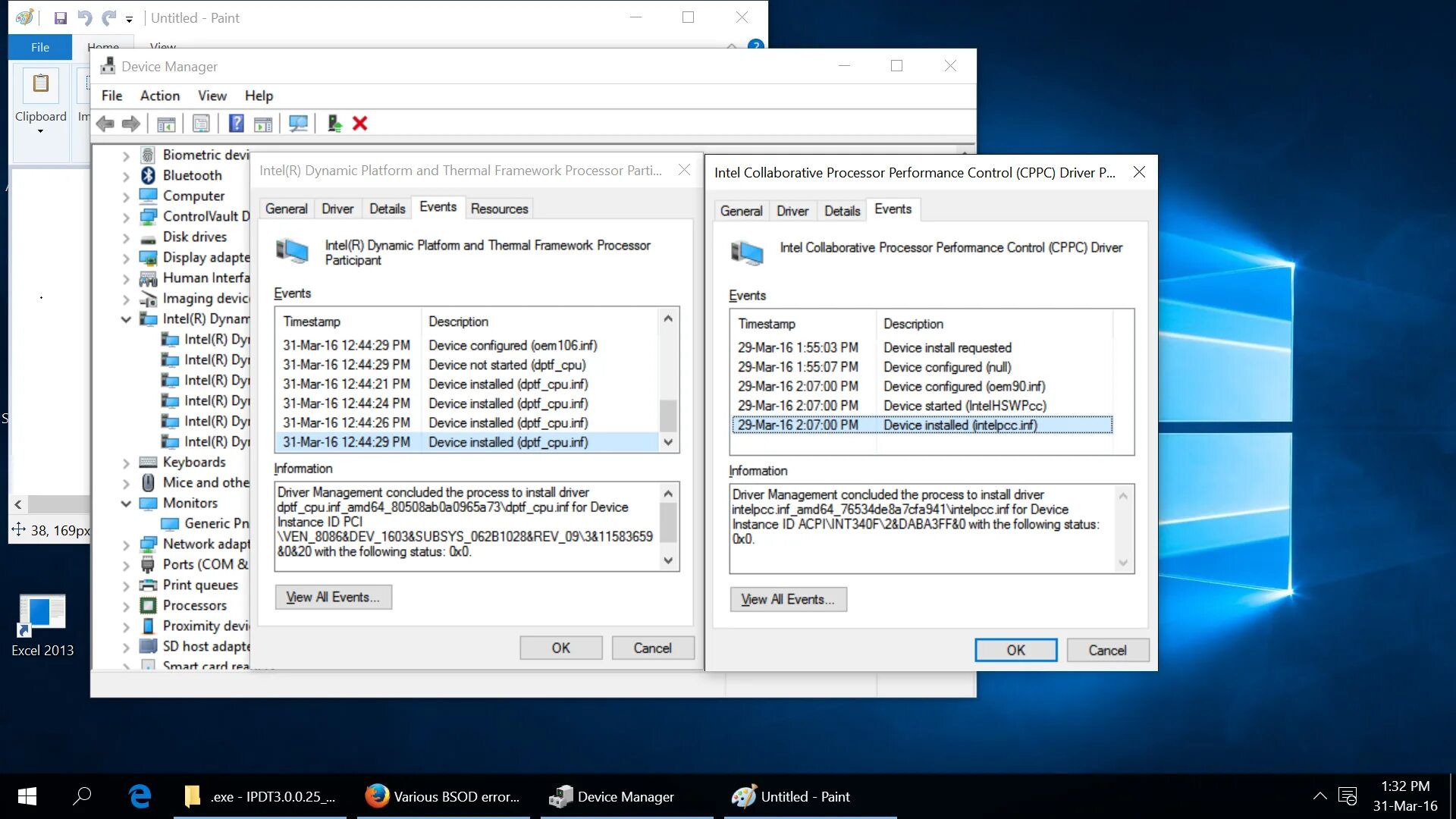Click the show/hide console tree toolbar icon
The image size is (1456, 819).
[x=166, y=124]
